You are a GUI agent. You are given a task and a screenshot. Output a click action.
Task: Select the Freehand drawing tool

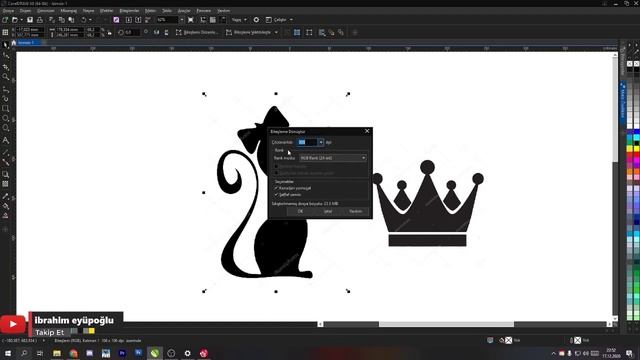point(5,89)
